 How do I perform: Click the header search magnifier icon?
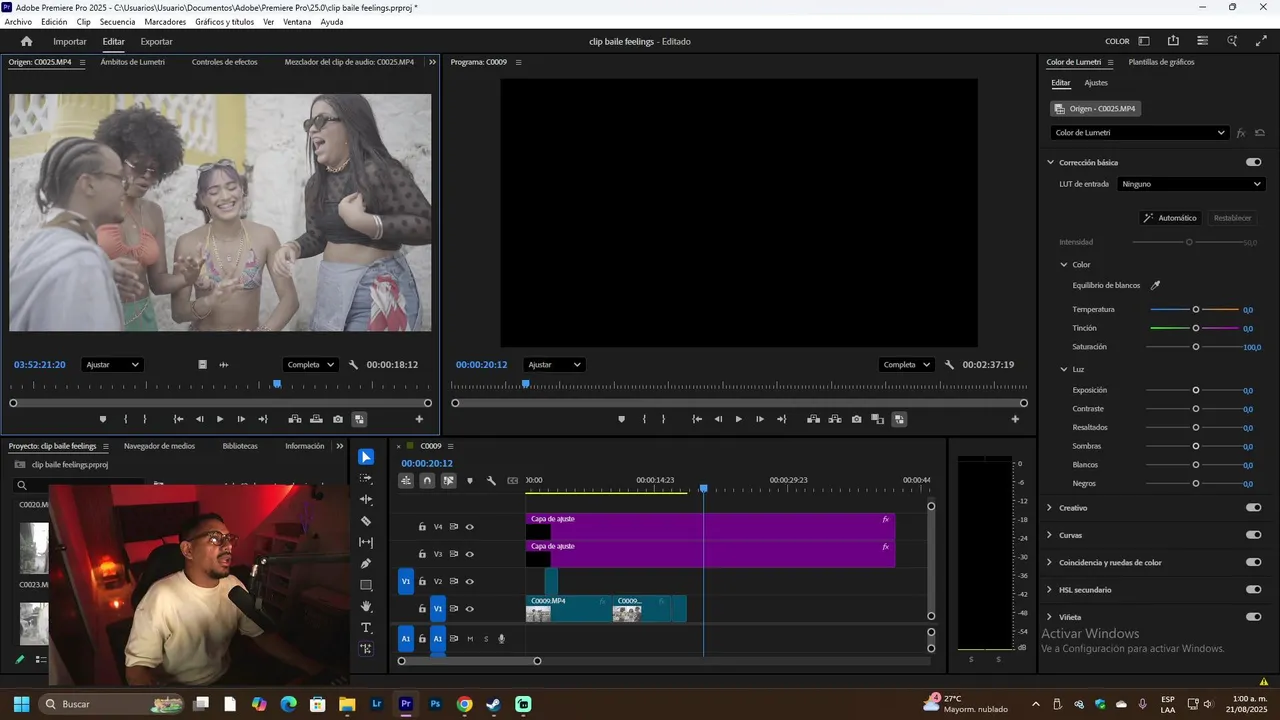[x=1233, y=41]
